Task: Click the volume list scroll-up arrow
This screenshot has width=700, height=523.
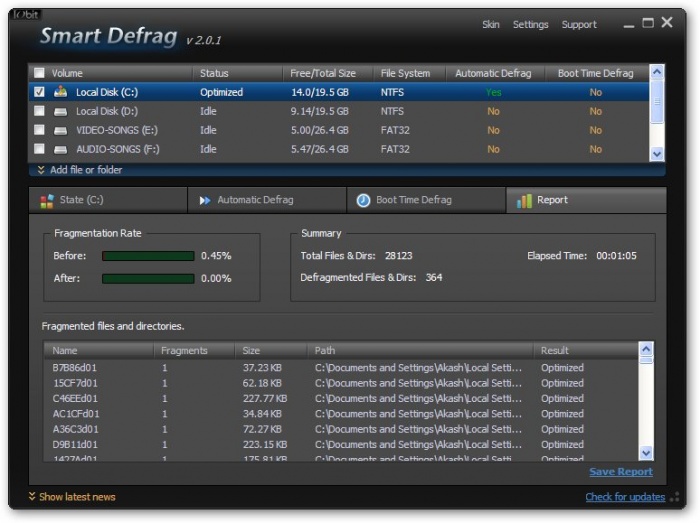Action: [657, 72]
